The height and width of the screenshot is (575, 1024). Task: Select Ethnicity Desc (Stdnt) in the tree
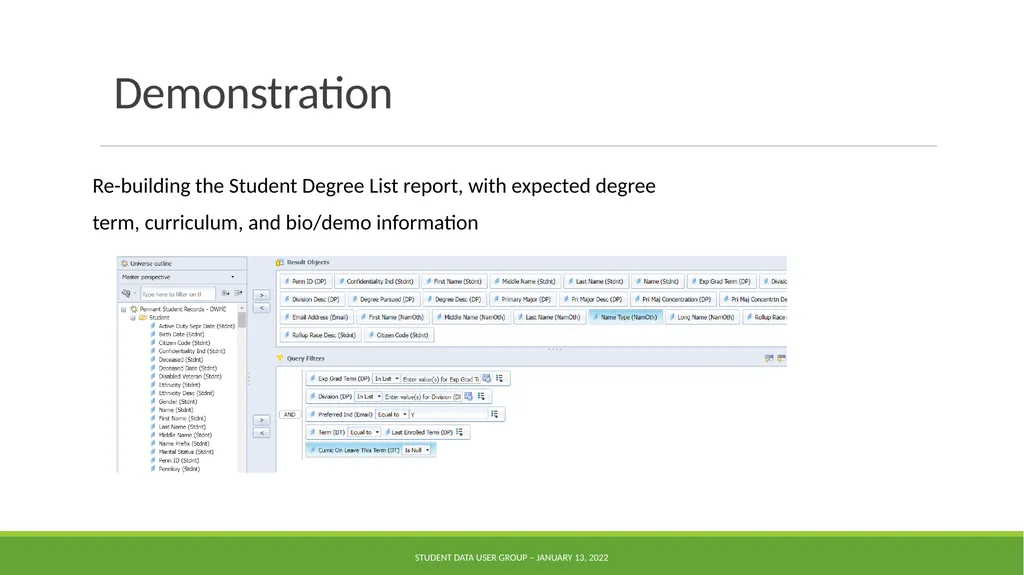coord(185,393)
